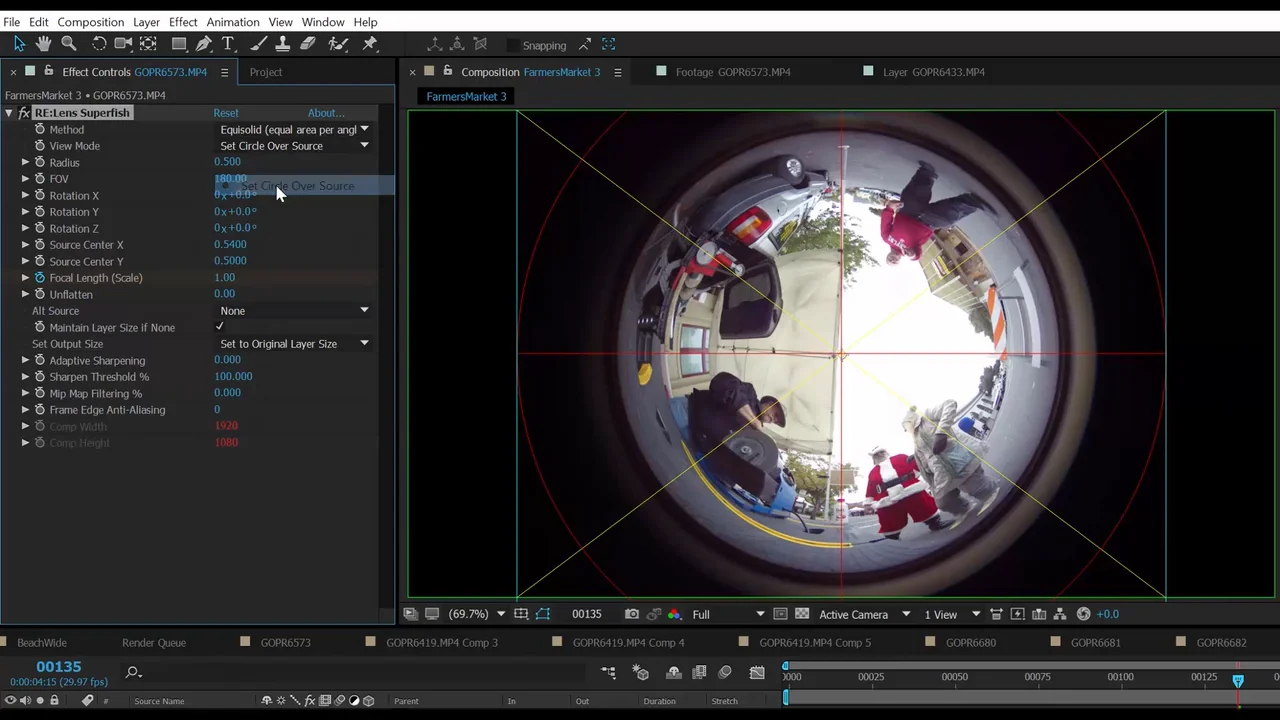
Task: Open the viewer magnification 69.7% dropdown
Action: [x=475, y=614]
